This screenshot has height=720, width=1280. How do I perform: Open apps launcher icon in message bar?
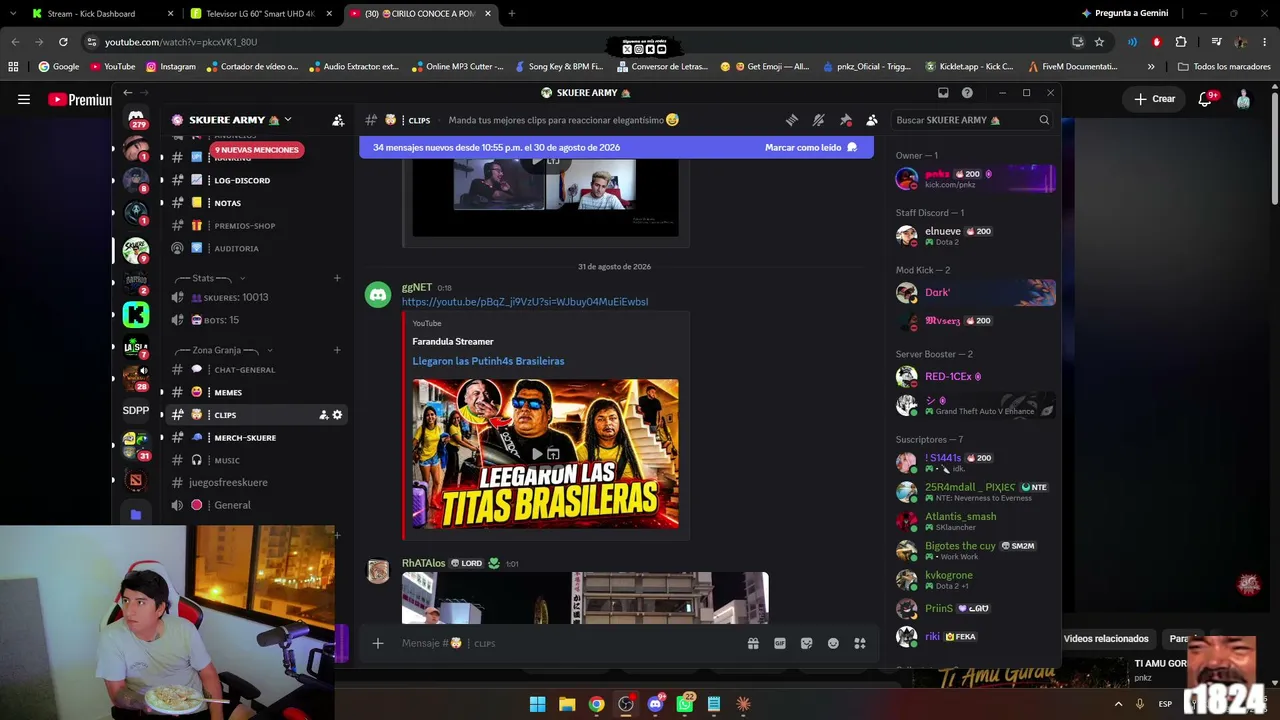click(859, 644)
